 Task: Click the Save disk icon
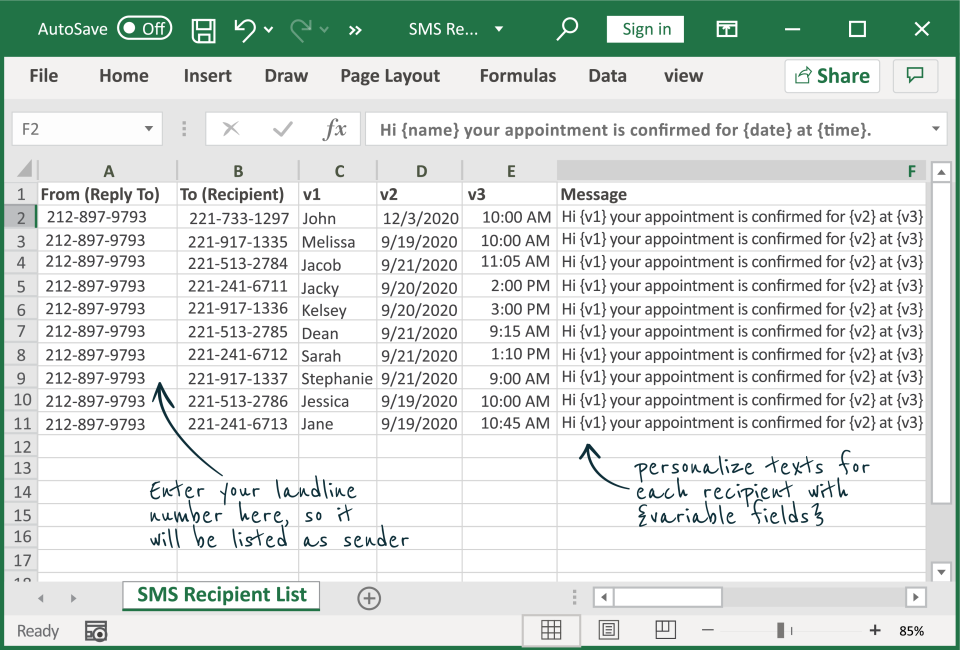point(204,29)
